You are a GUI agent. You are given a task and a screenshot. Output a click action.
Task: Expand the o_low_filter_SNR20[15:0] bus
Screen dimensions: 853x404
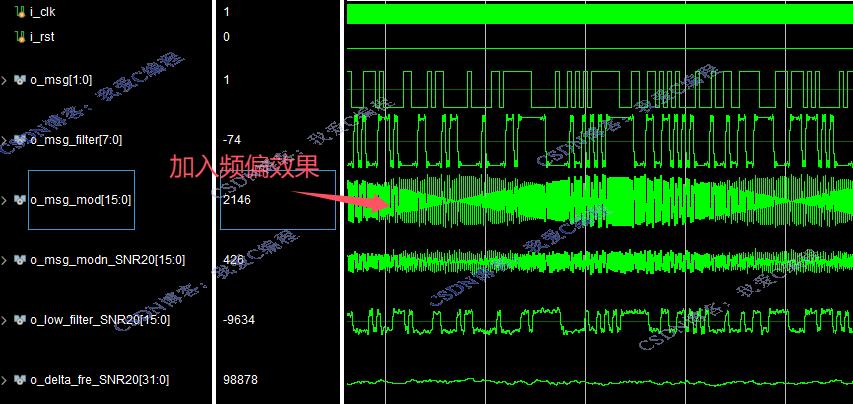click(4, 320)
